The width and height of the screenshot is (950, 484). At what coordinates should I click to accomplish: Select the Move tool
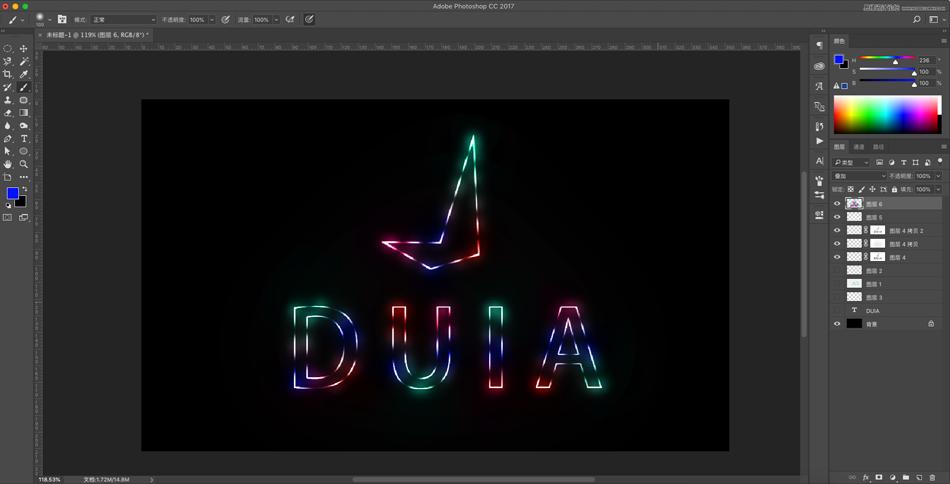(x=24, y=49)
